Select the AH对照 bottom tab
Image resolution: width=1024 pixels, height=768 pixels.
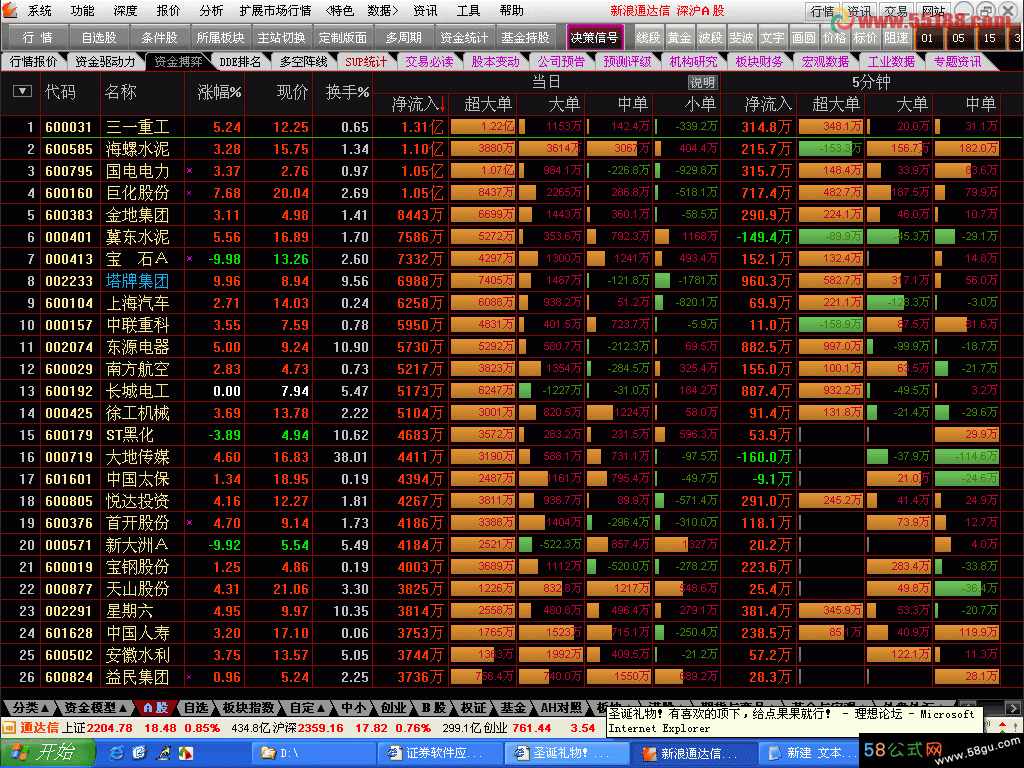[x=562, y=707]
